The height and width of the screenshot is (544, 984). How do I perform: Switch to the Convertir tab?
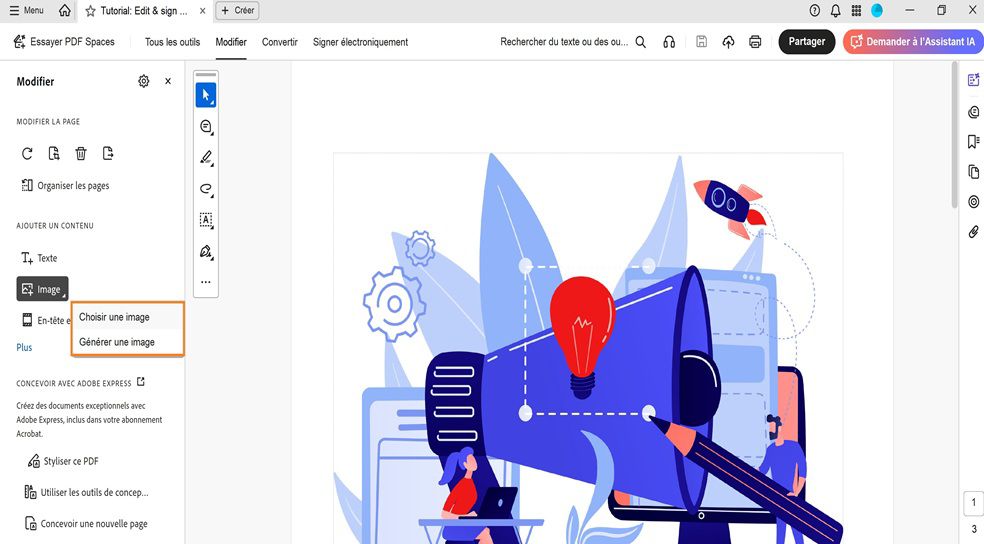pyautogui.click(x=280, y=42)
